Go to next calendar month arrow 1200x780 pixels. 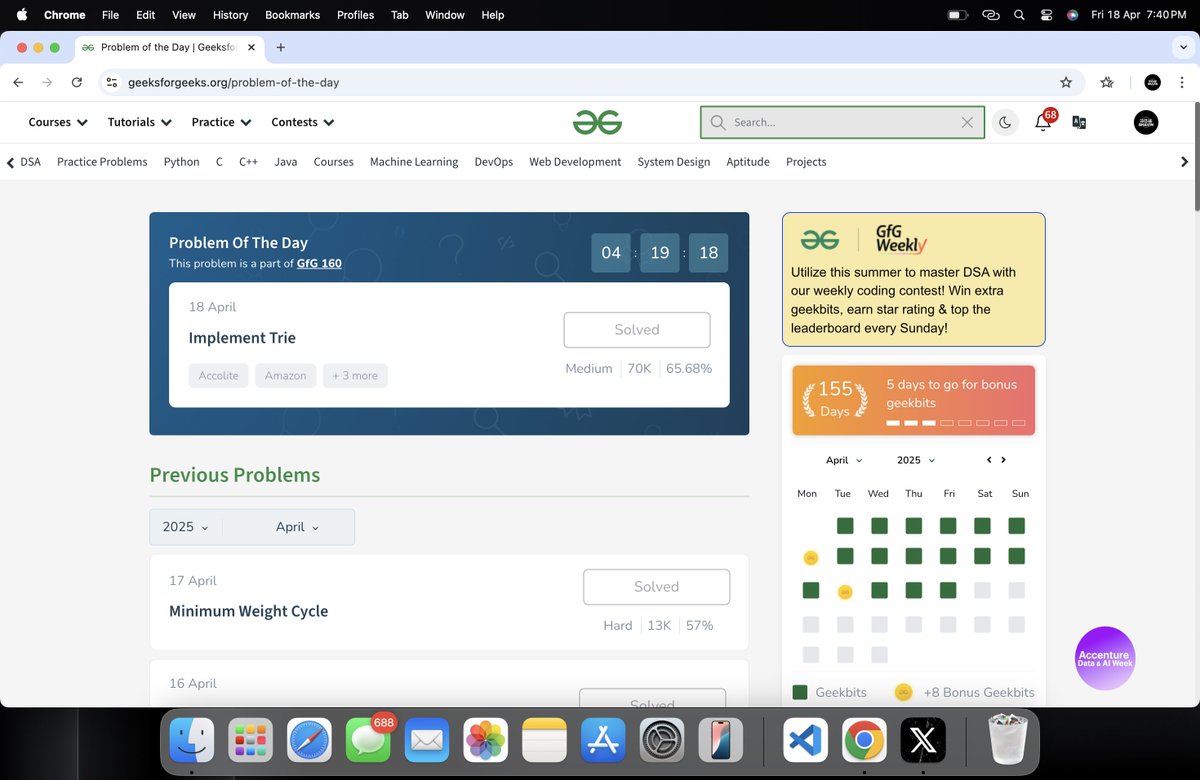[1003, 460]
